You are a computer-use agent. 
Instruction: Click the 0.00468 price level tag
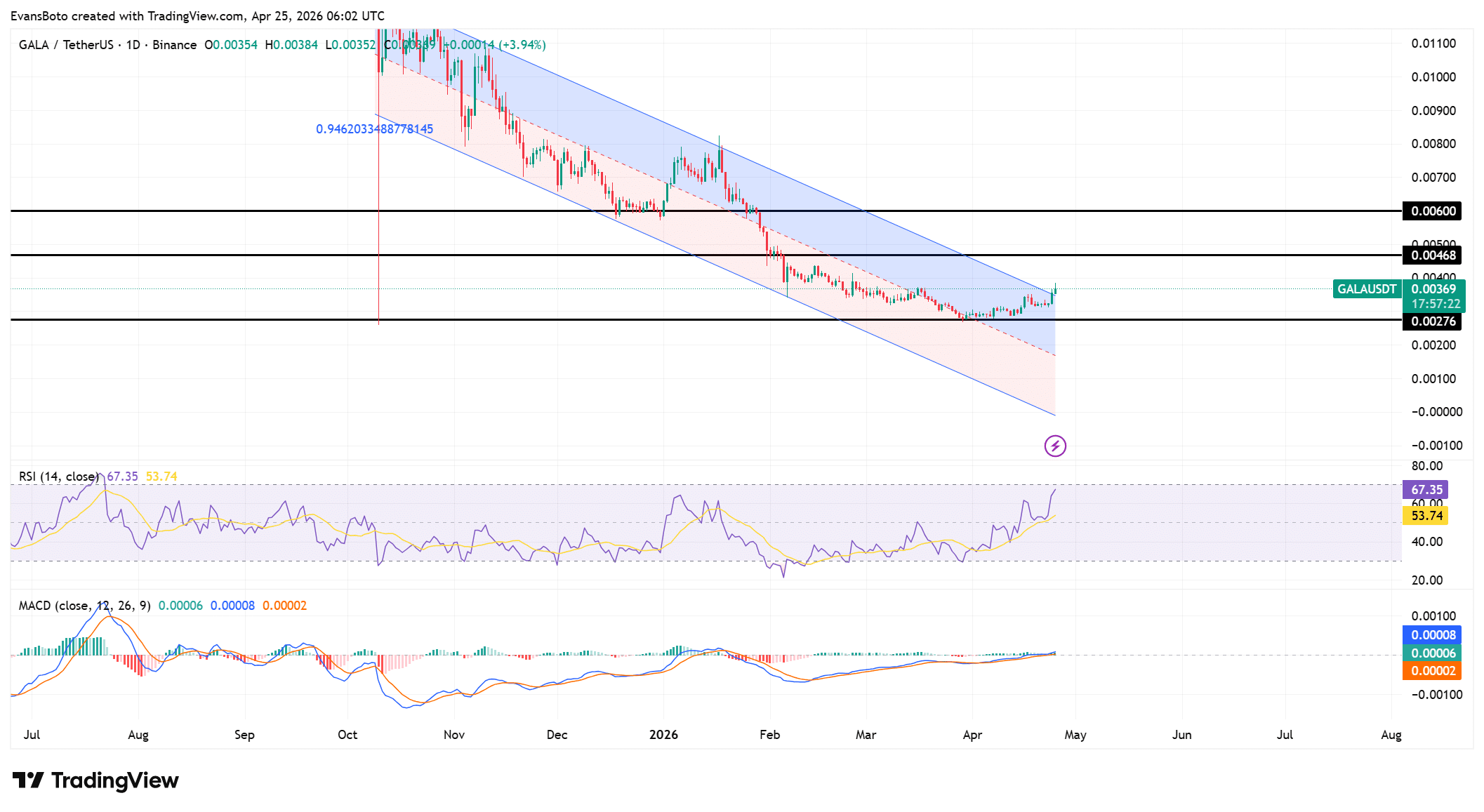pos(1432,255)
